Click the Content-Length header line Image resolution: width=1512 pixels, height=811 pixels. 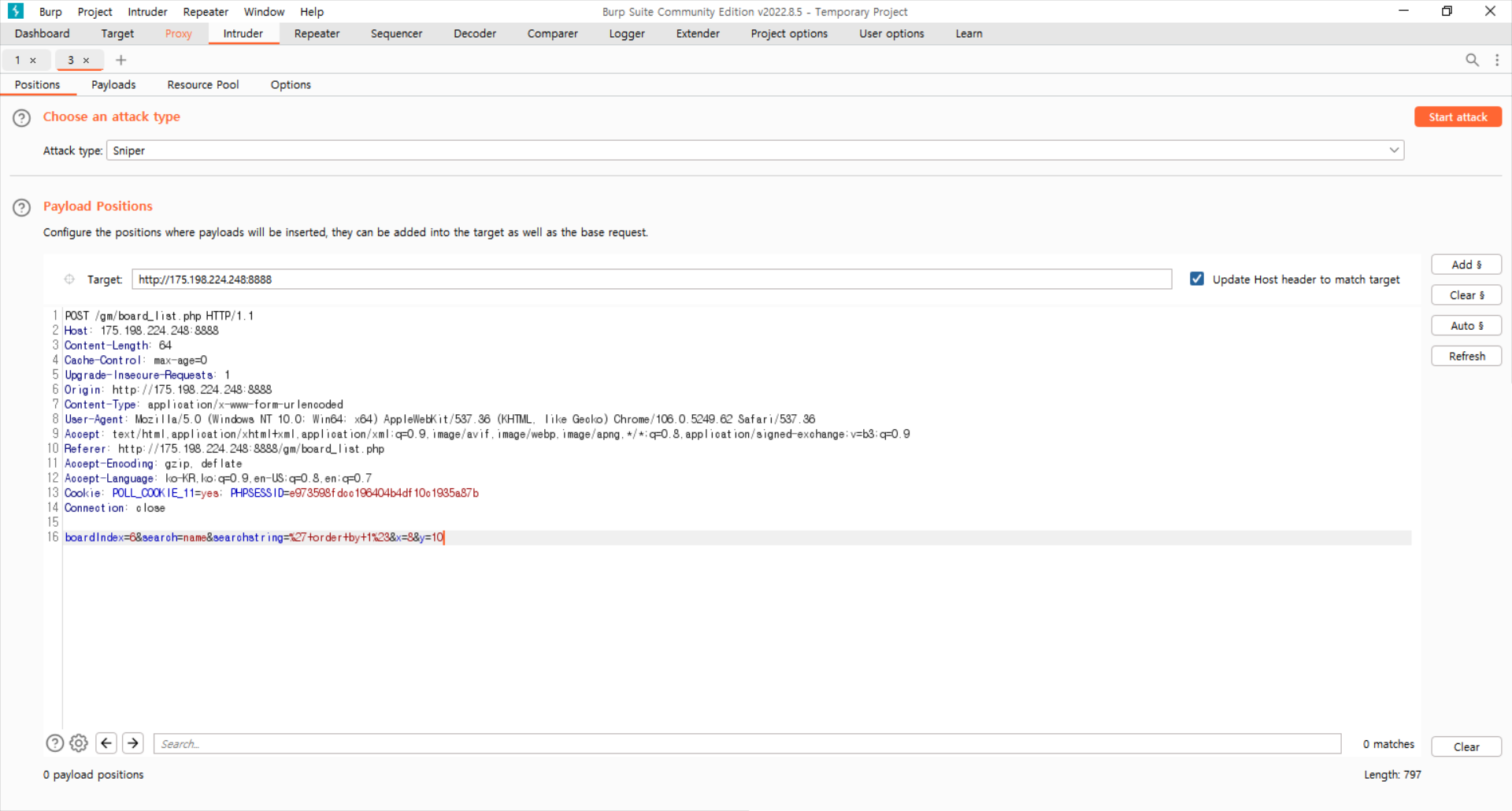(118, 346)
